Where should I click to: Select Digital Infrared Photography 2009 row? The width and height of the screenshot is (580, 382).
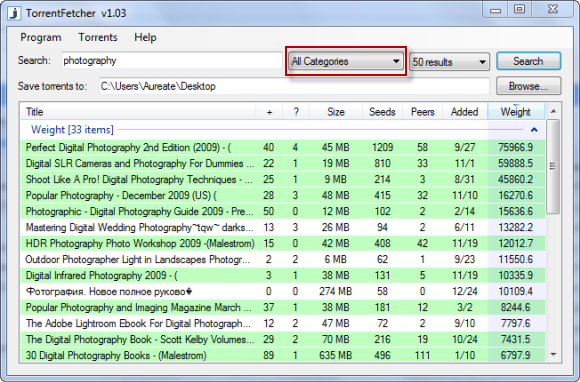click(x=283, y=275)
